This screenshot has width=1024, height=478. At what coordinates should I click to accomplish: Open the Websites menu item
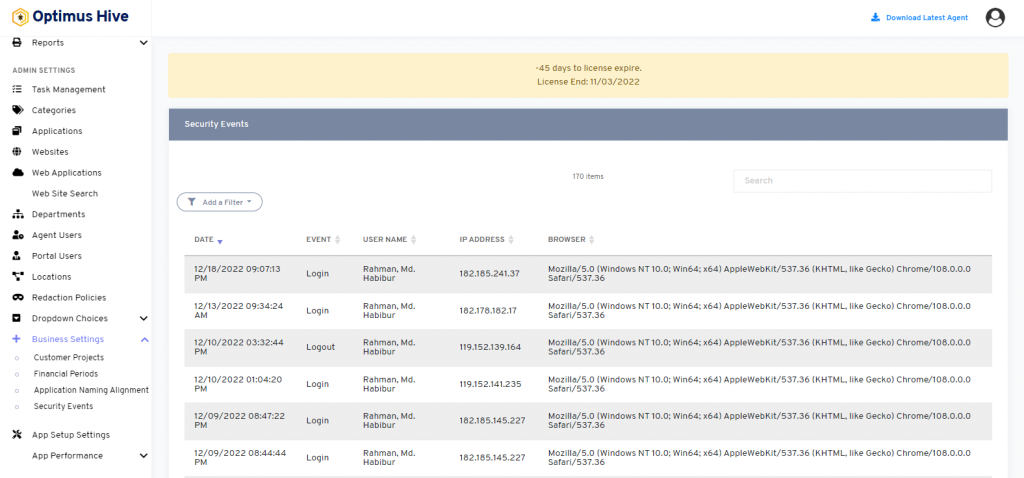[x=50, y=152]
